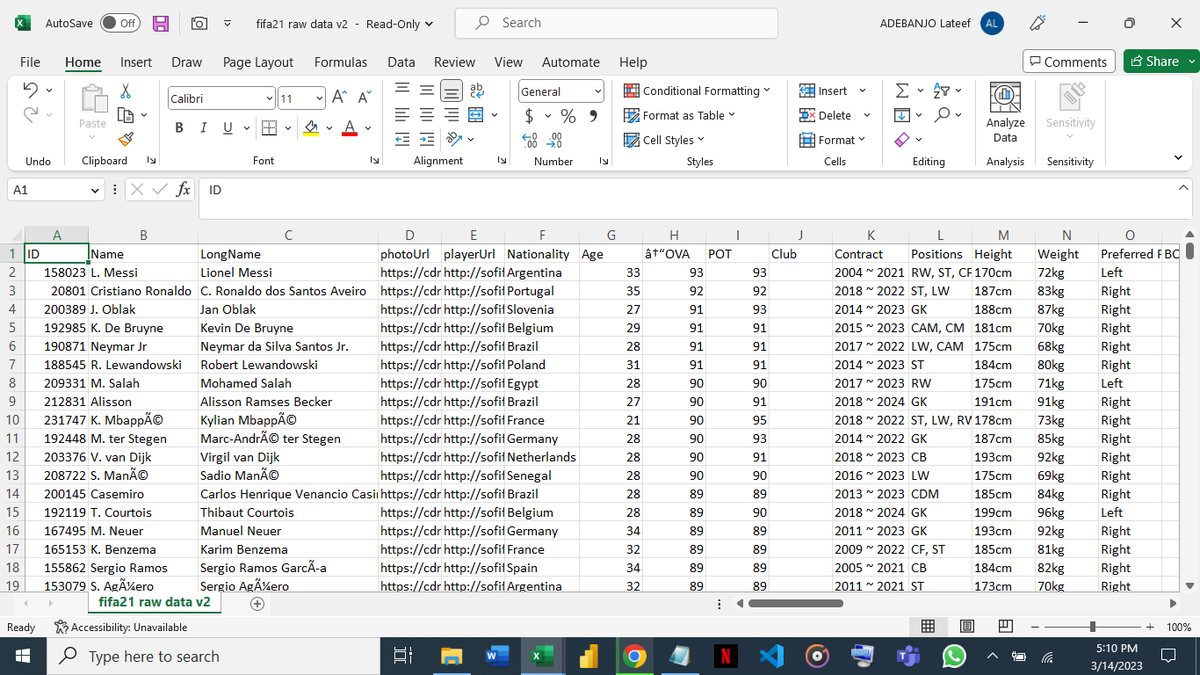Select the Merge & Center icon
This screenshot has height=675, width=1200.
point(477,114)
